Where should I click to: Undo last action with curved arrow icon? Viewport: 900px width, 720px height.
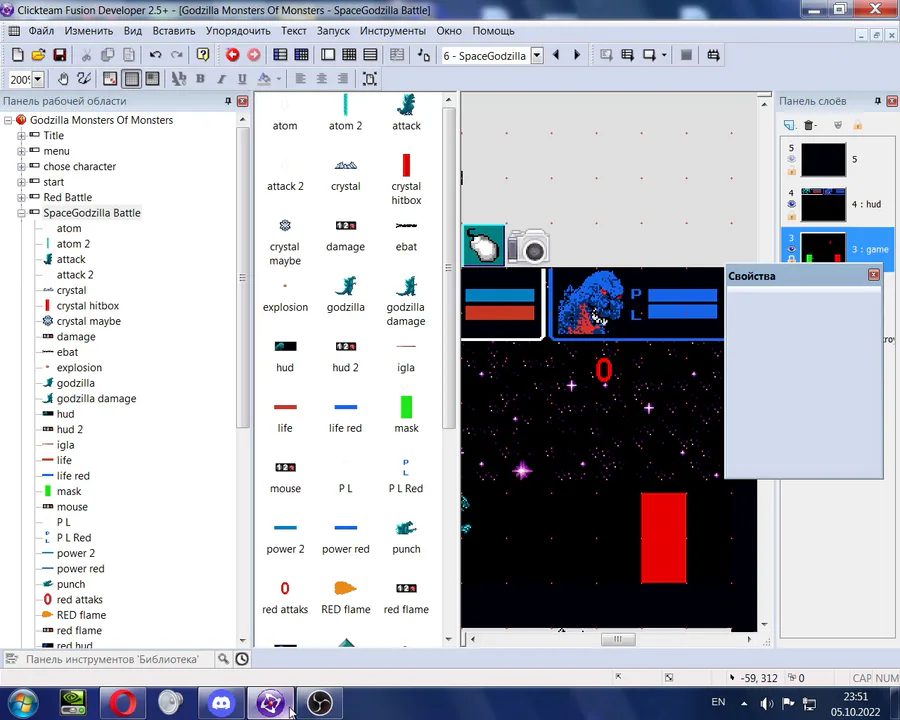pyautogui.click(x=156, y=55)
